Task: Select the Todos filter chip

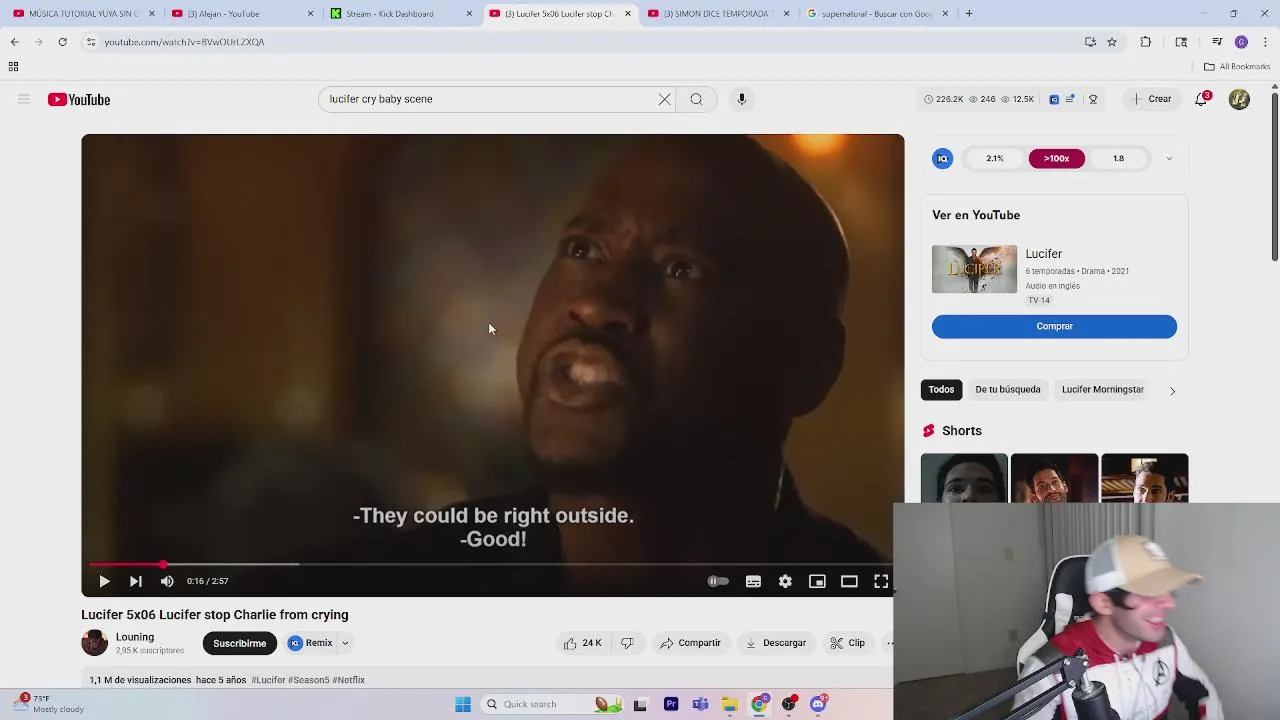Action: click(941, 389)
